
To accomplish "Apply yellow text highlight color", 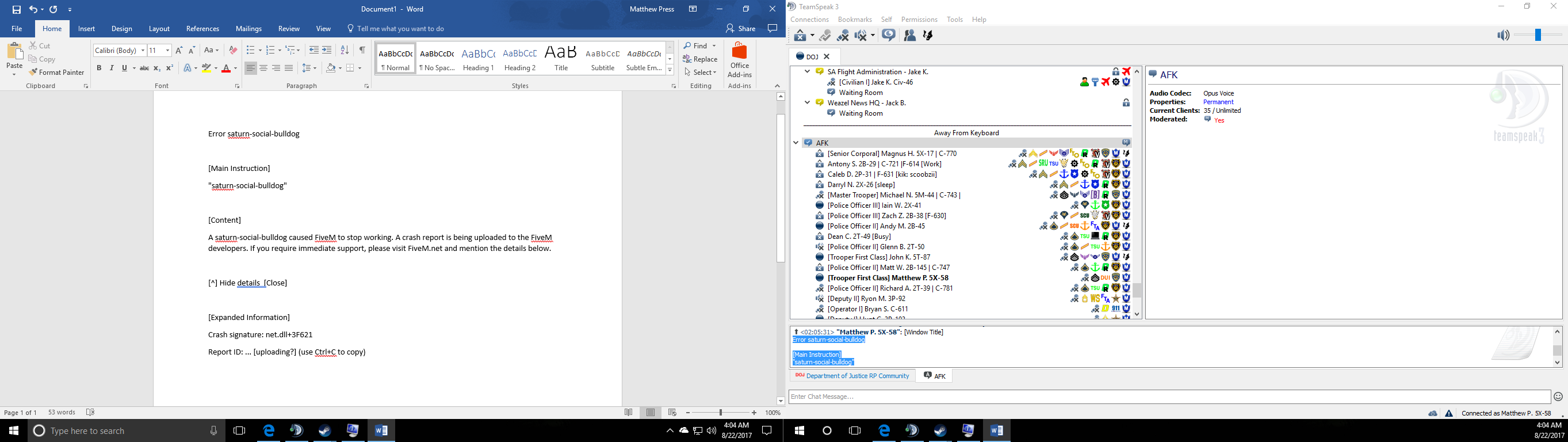I will point(206,68).
